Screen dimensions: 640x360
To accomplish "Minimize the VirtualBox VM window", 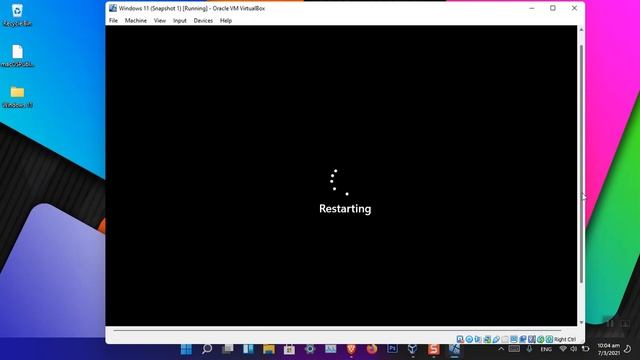I will 531,8.
